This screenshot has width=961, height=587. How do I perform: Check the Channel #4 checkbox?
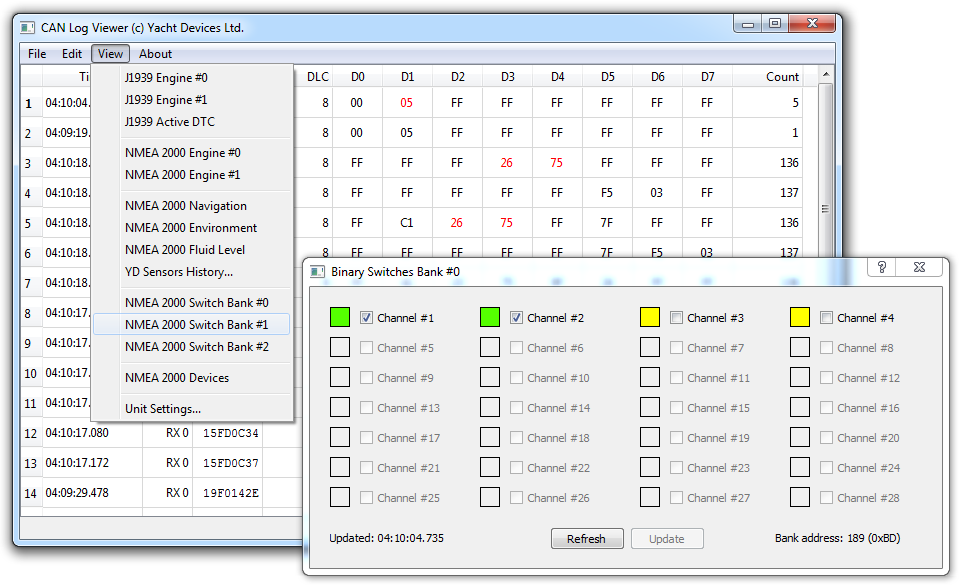(827, 317)
